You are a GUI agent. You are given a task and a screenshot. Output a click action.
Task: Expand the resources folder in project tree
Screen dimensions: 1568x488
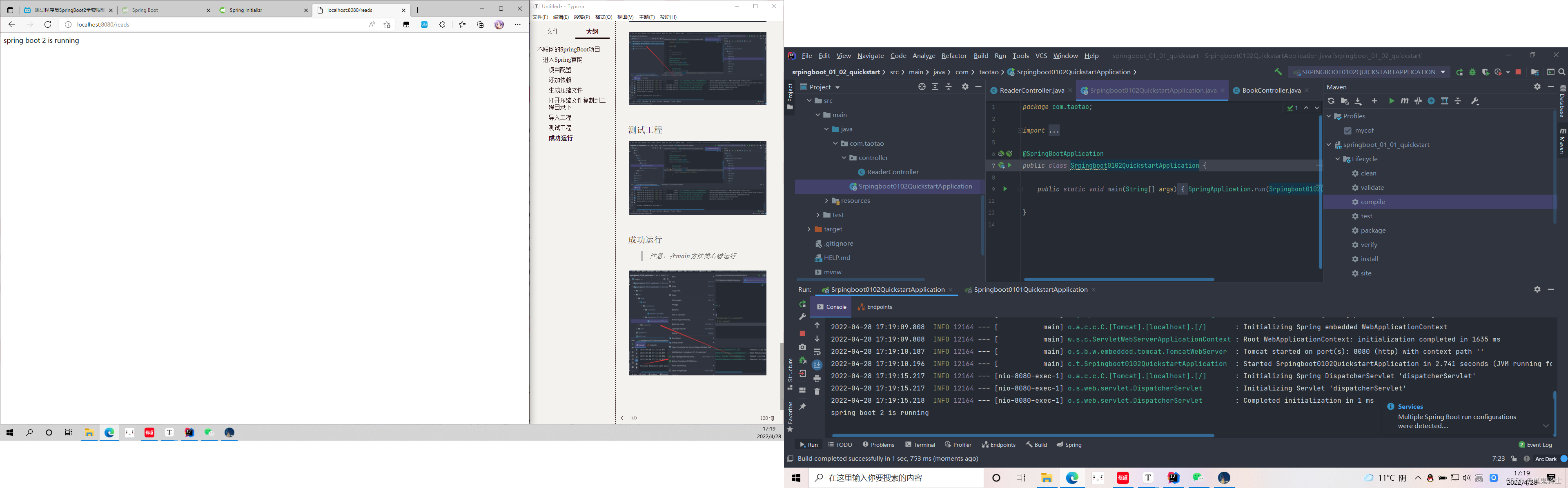(x=826, y=201)
